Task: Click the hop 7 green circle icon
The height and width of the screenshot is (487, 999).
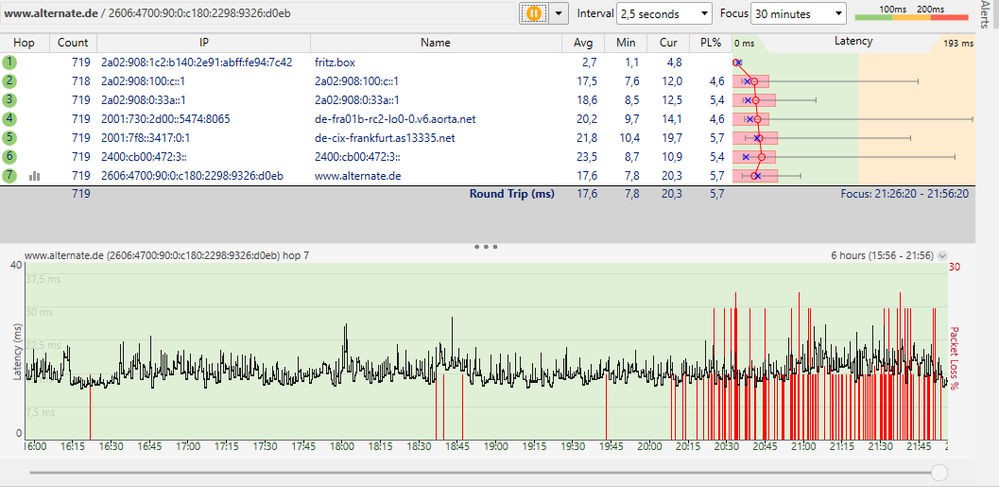Action: (10, 176)
